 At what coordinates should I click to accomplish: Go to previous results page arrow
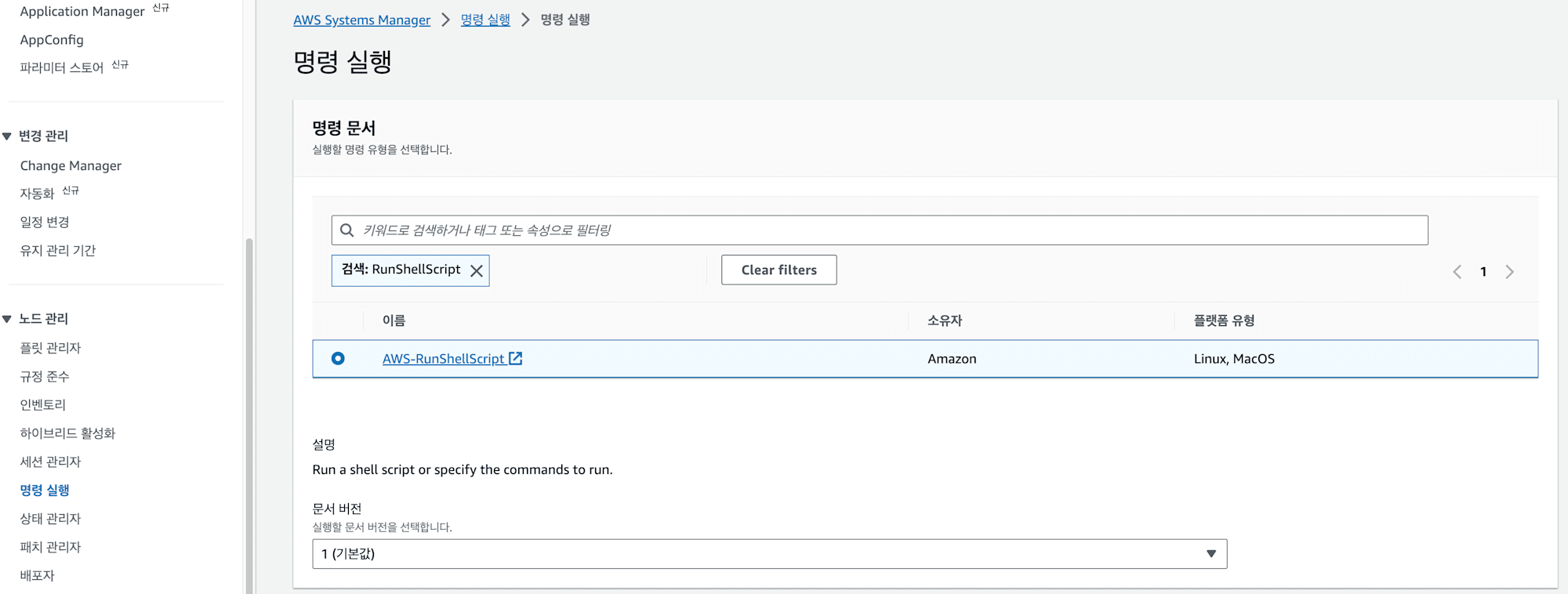1457,272
